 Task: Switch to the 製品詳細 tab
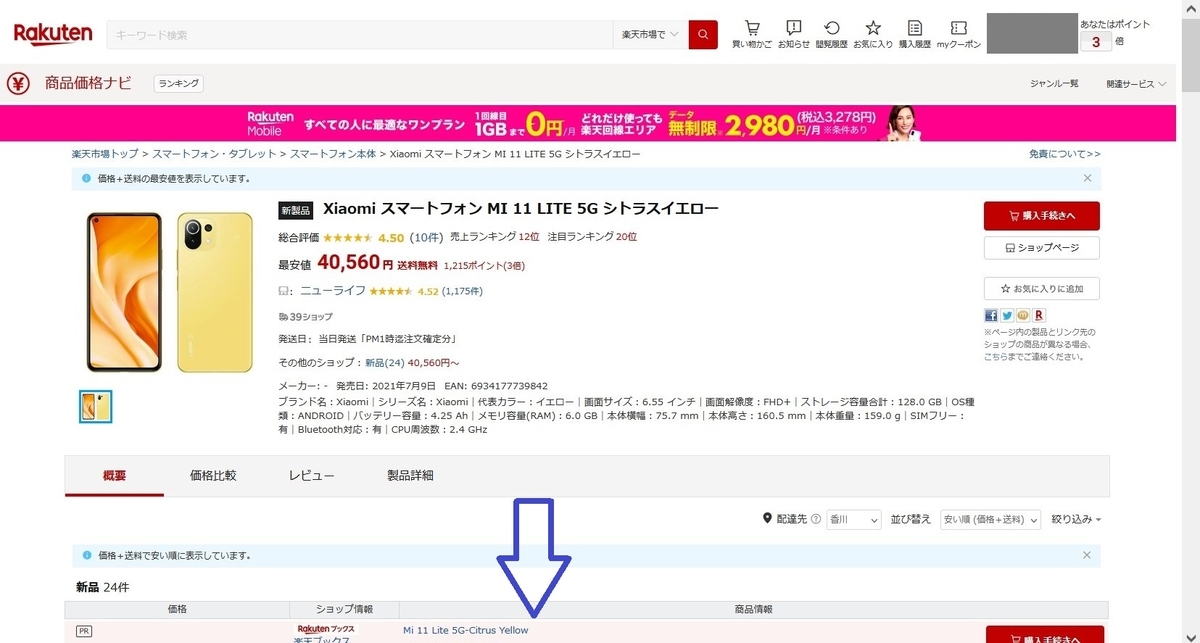(410, 476)
